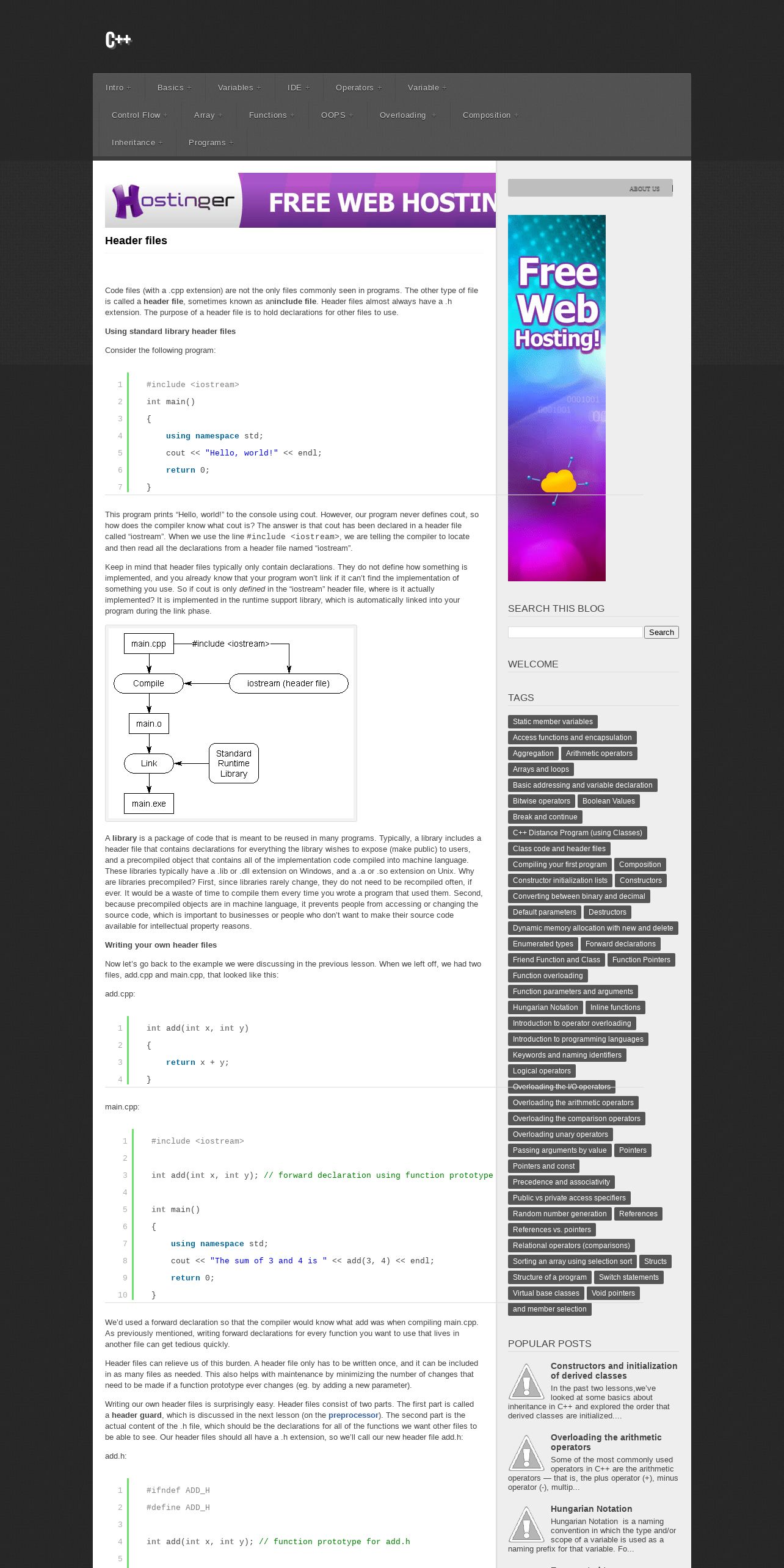Open the Header files post title
This screenshot has width=784, height=1568.
point(136,241)
